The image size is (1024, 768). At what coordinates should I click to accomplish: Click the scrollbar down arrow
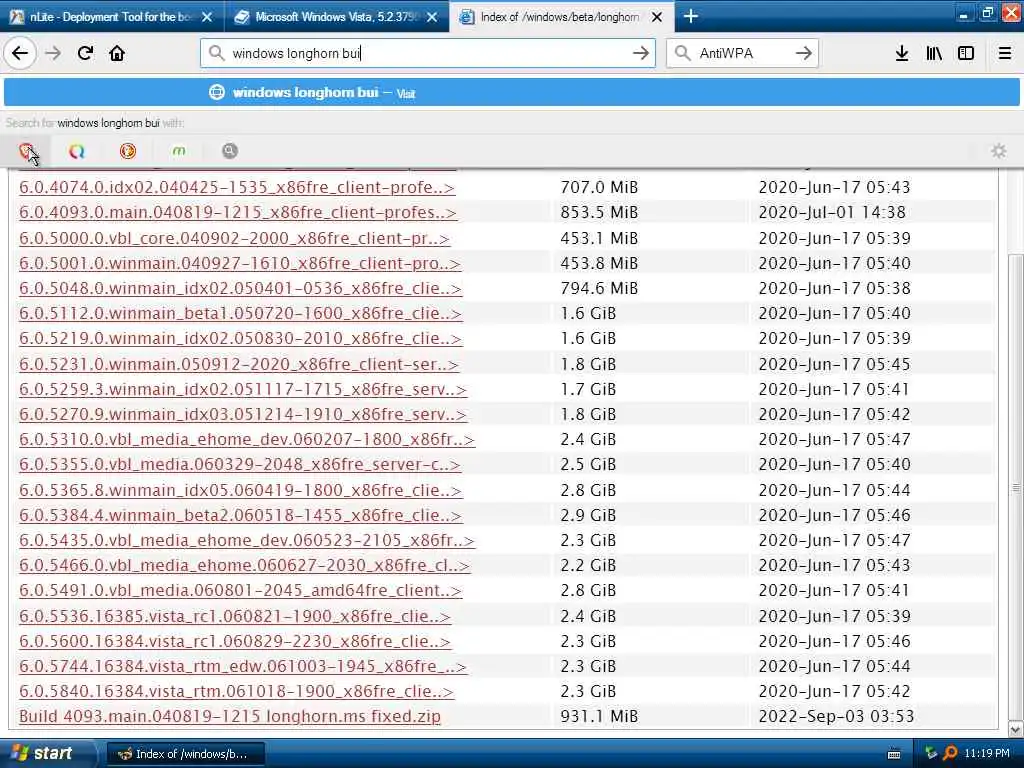1016,729
